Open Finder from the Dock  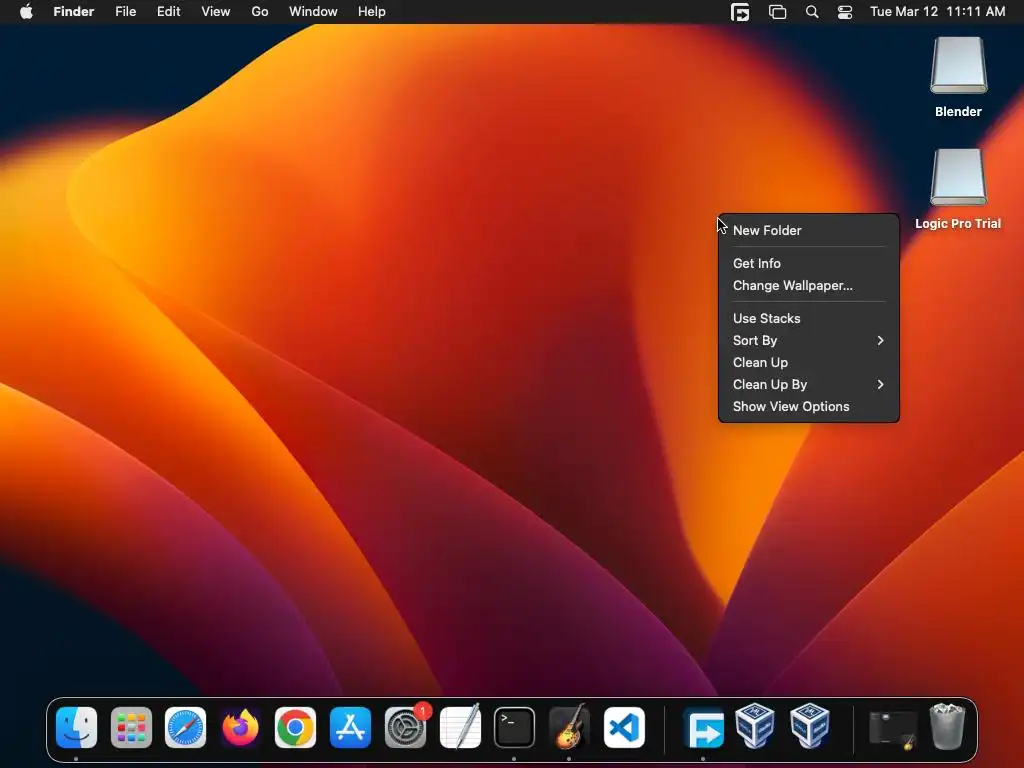pyautogui.click(x=76, y=727)
